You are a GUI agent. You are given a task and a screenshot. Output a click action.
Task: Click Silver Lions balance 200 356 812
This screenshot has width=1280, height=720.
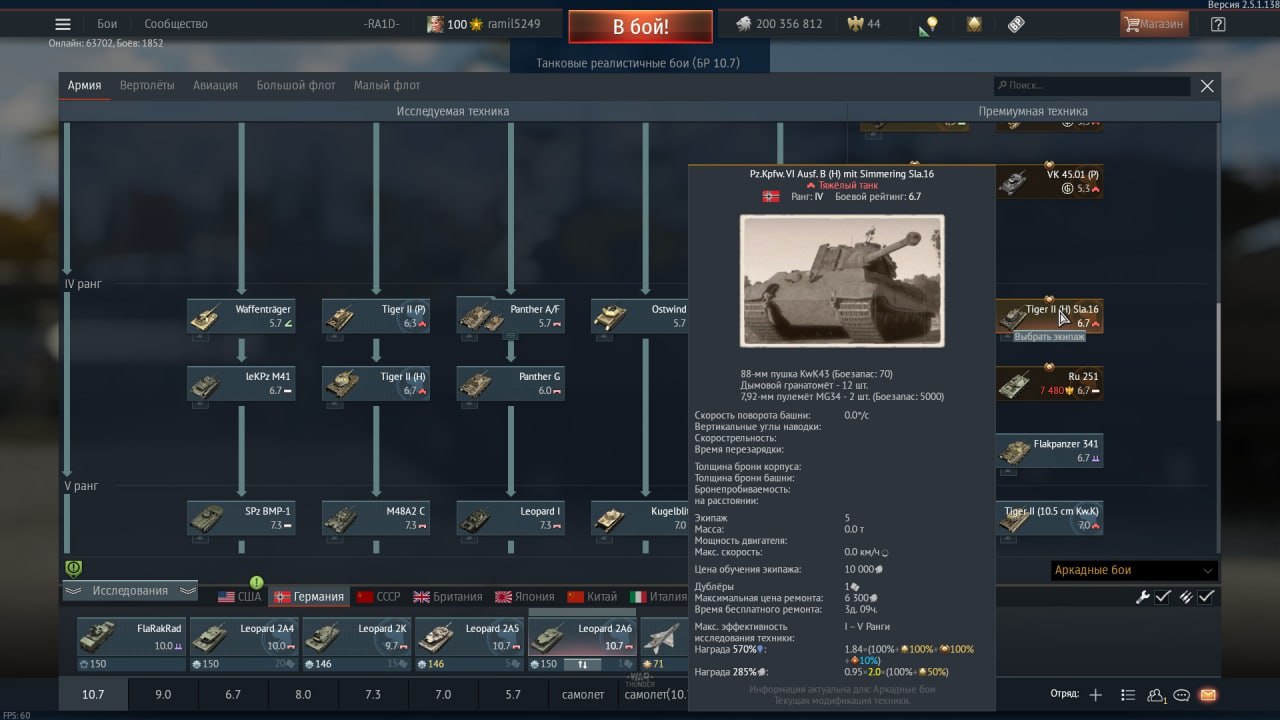point(779,24)
